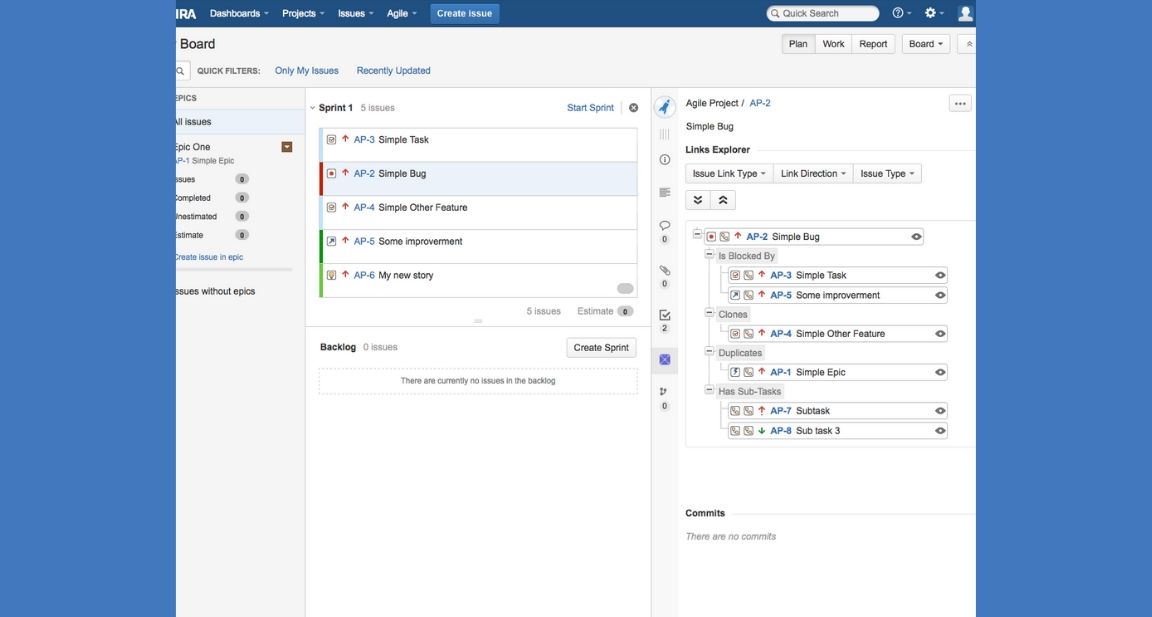The height and width of the screenshot is (617, 1152).
Task: Collapse the Is Blocked By tree group
Action: click(709, 256)
